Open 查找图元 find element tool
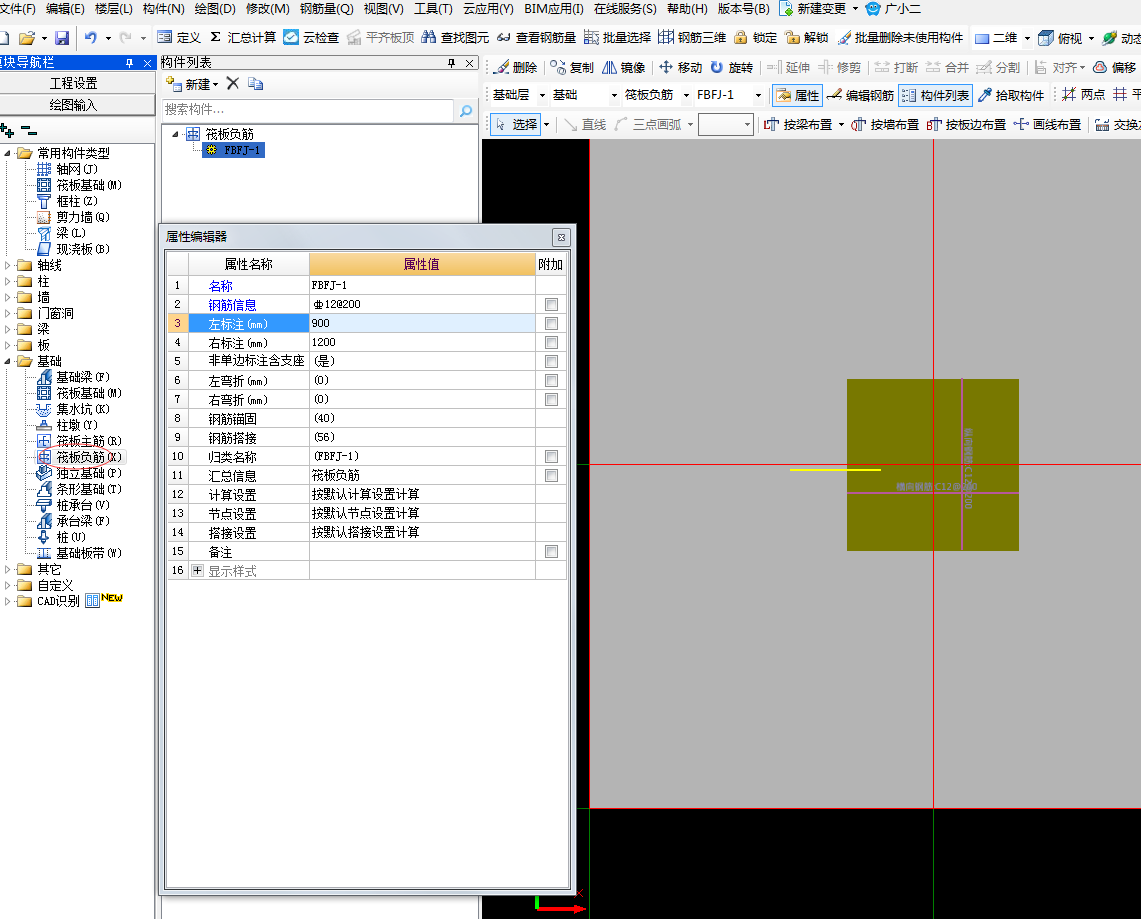1141x919 pixels. pyautogui.click(x=456, y=38)
